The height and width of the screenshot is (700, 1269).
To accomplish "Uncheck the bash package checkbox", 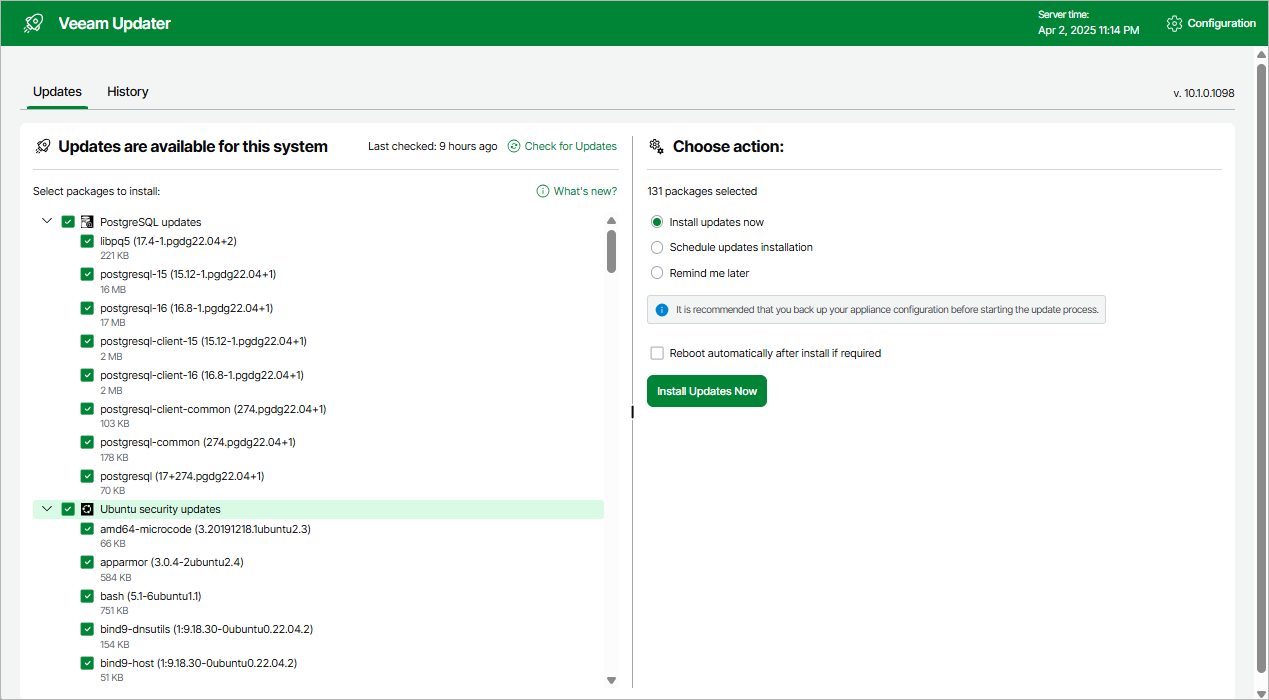I will pyautogui.click(x=87, y=596).
